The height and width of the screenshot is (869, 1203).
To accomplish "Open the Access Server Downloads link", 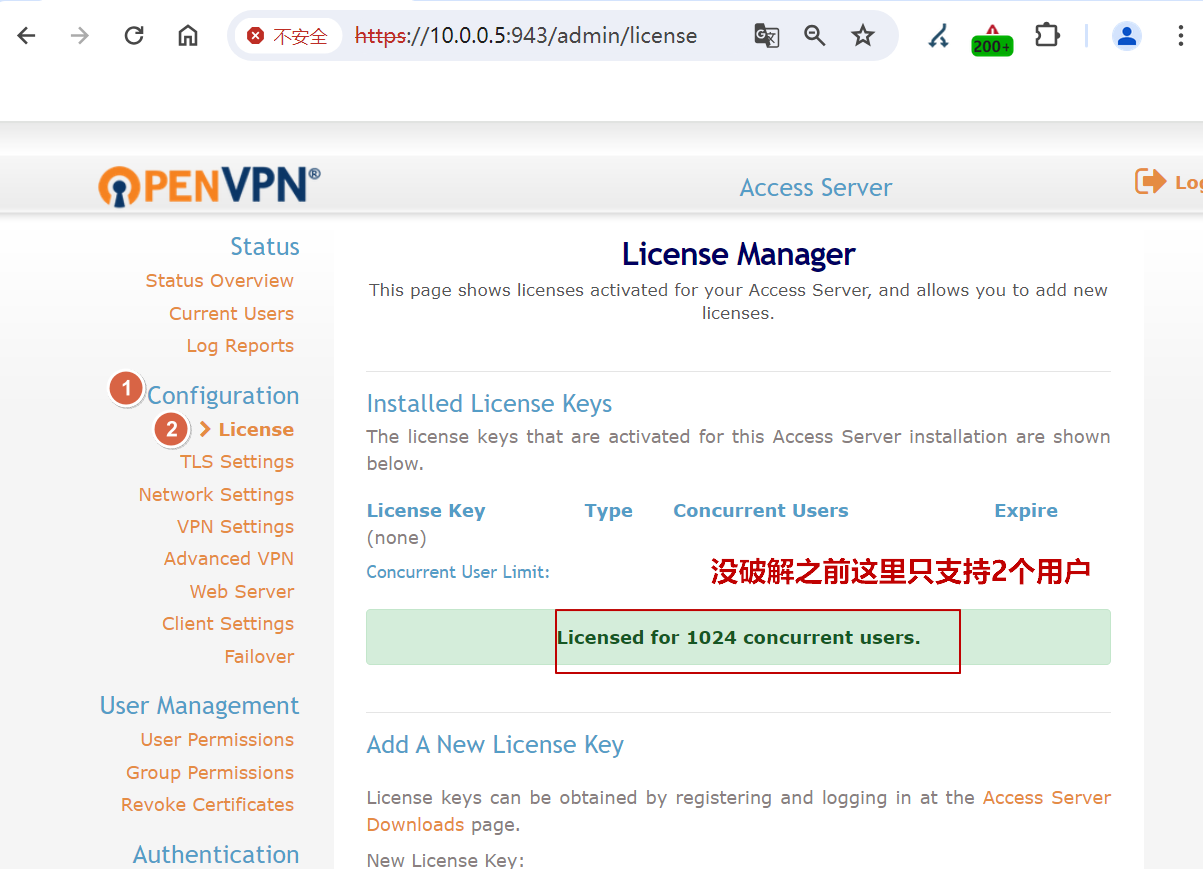I will click(x=1046, y=797).
